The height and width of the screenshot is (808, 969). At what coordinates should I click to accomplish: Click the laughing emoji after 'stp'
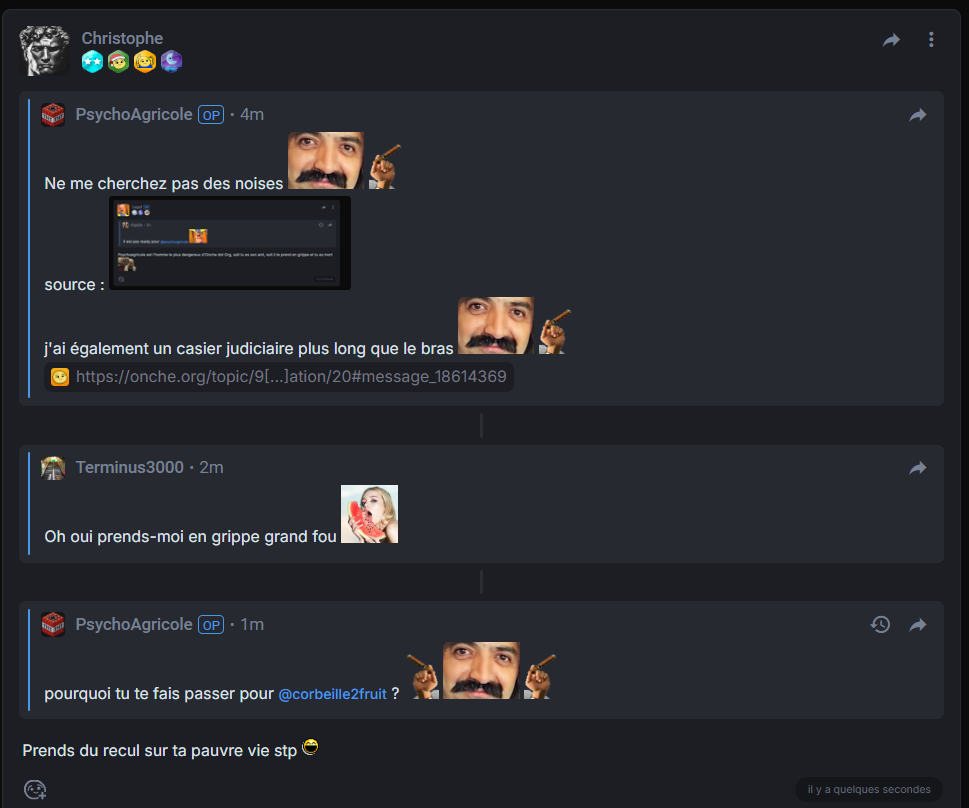(310, 747)
